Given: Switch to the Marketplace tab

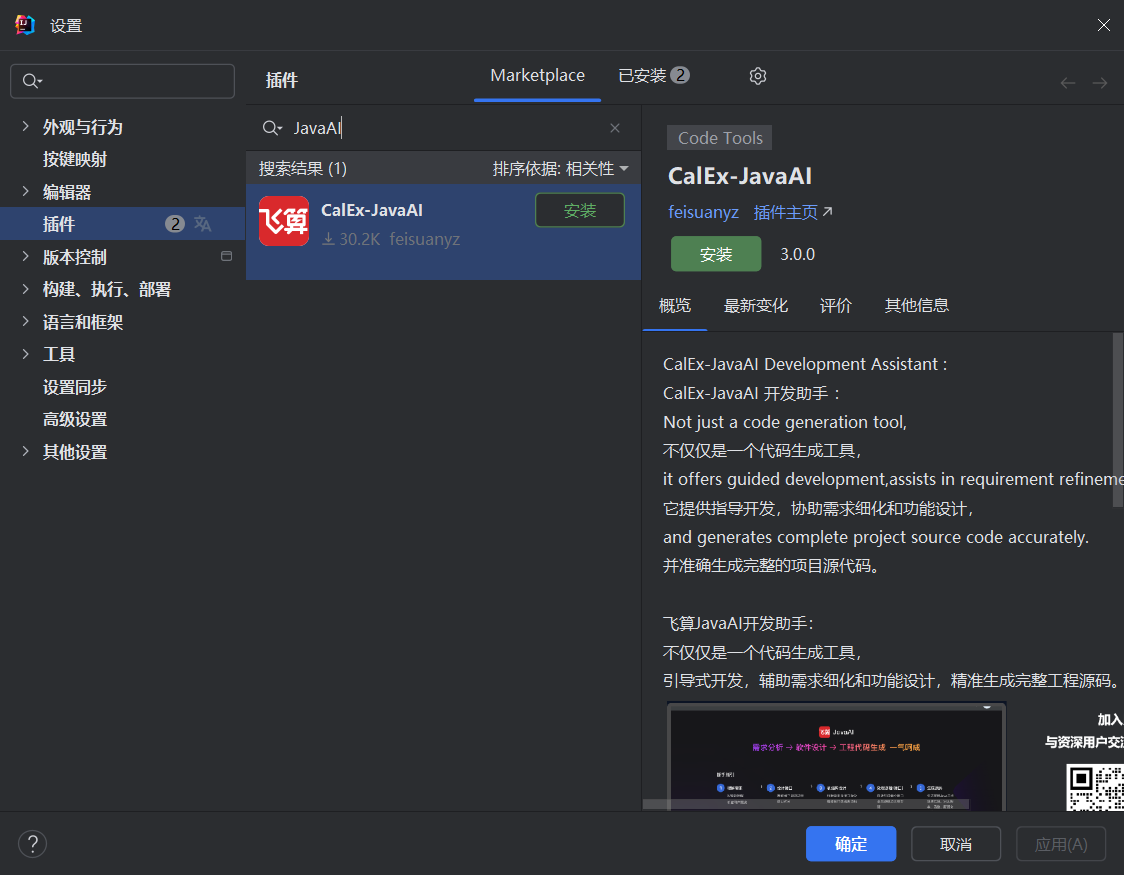Looking at the screenshot, I should (538, 75).
